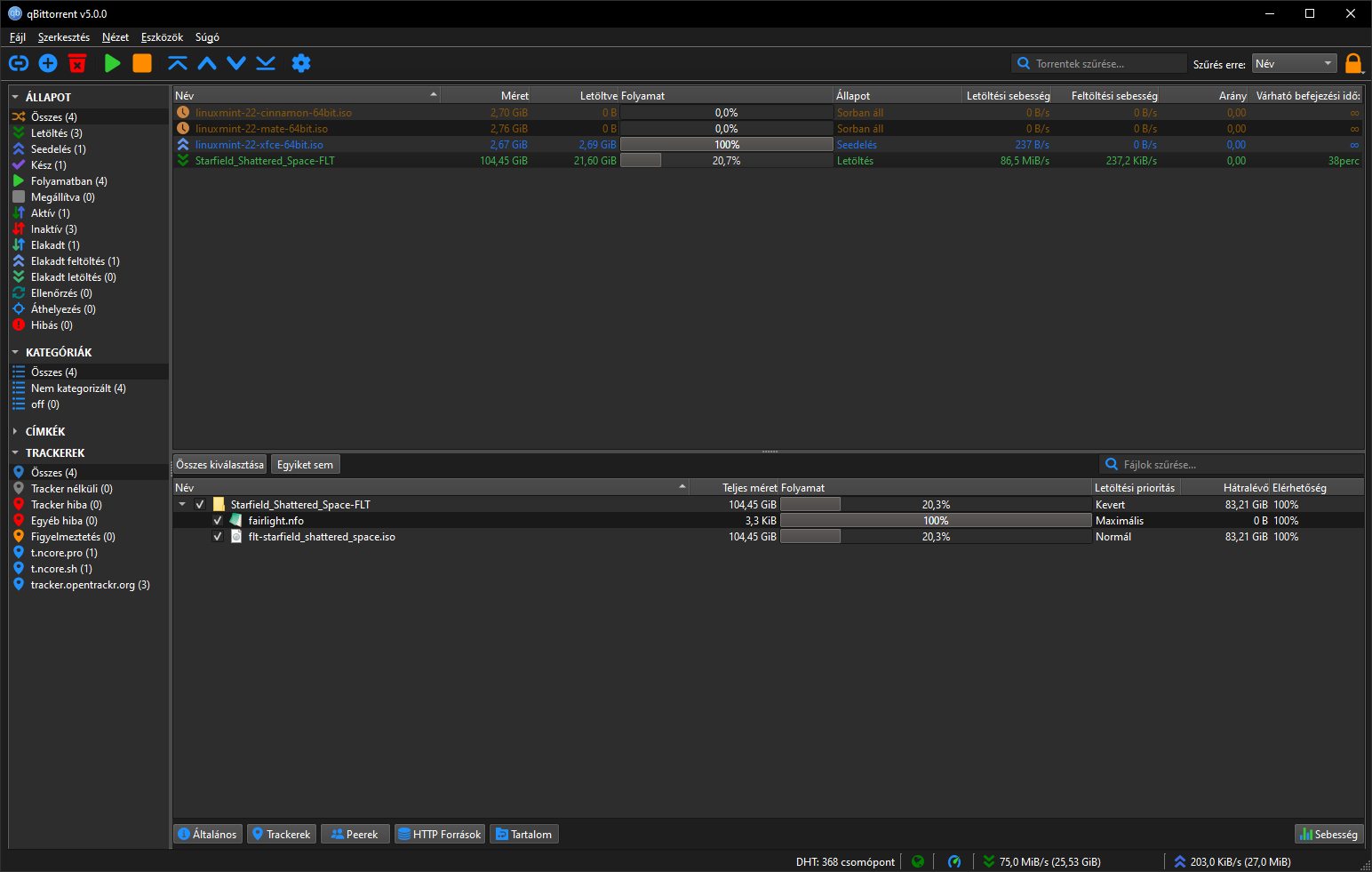
Task: Select linuxmint-22-mate-64bit.iso torrent row
Action: 768,129
